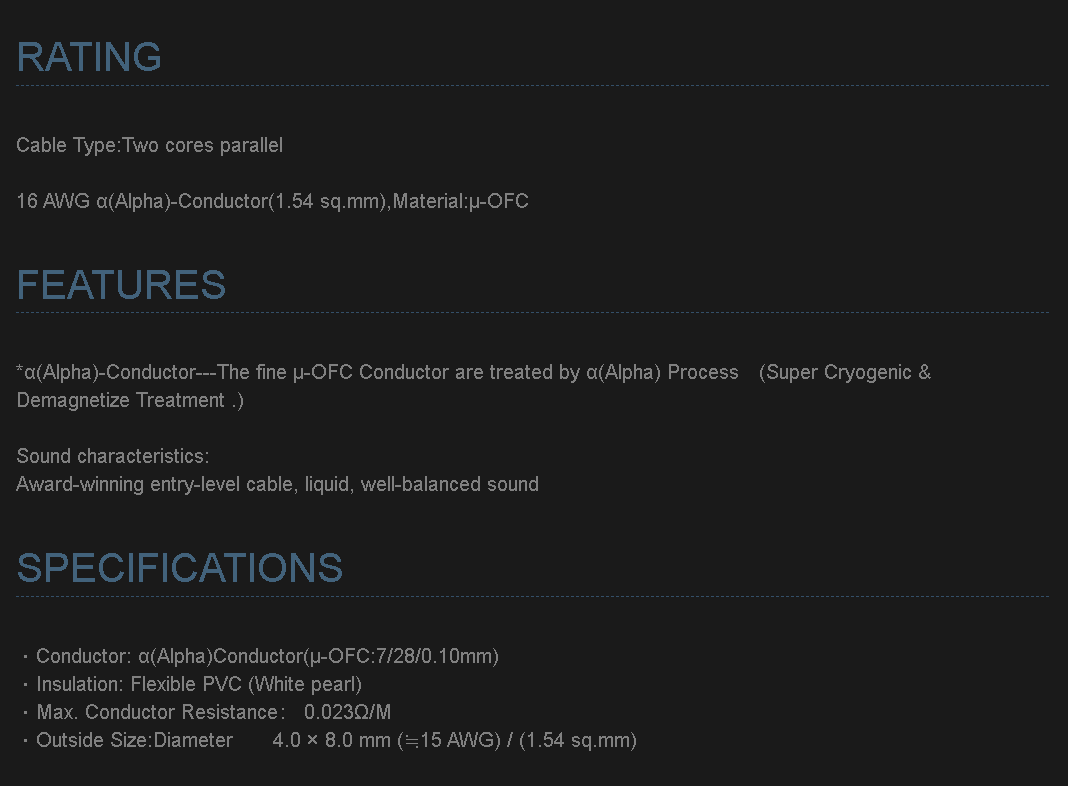The height and width of the screenshot is (786, 1068).
Task: Click "Material:μ-OFC" in the Rating section
Action: click(461, 202)
